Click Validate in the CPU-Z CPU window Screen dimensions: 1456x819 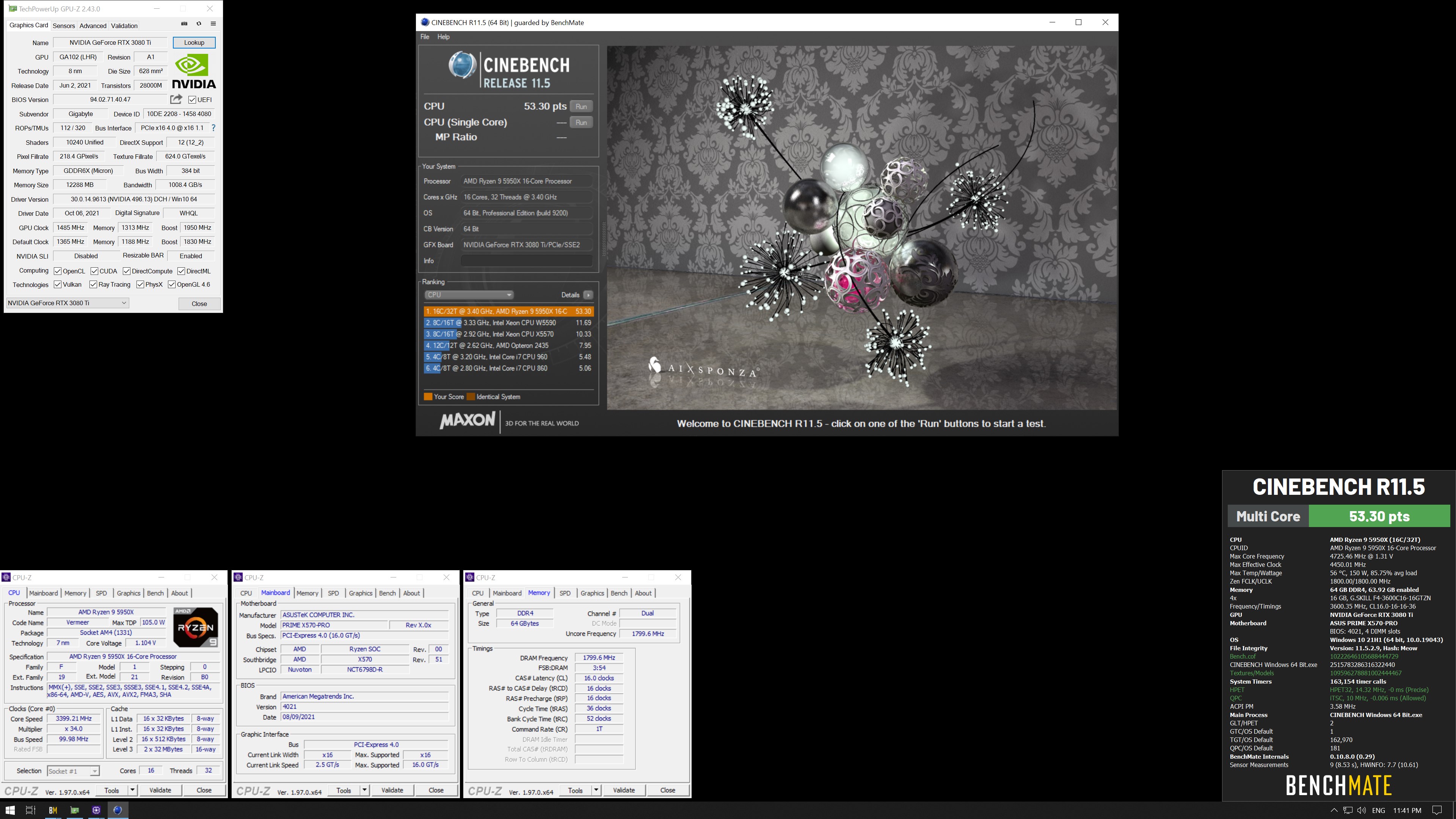click(x=160, y=790)
